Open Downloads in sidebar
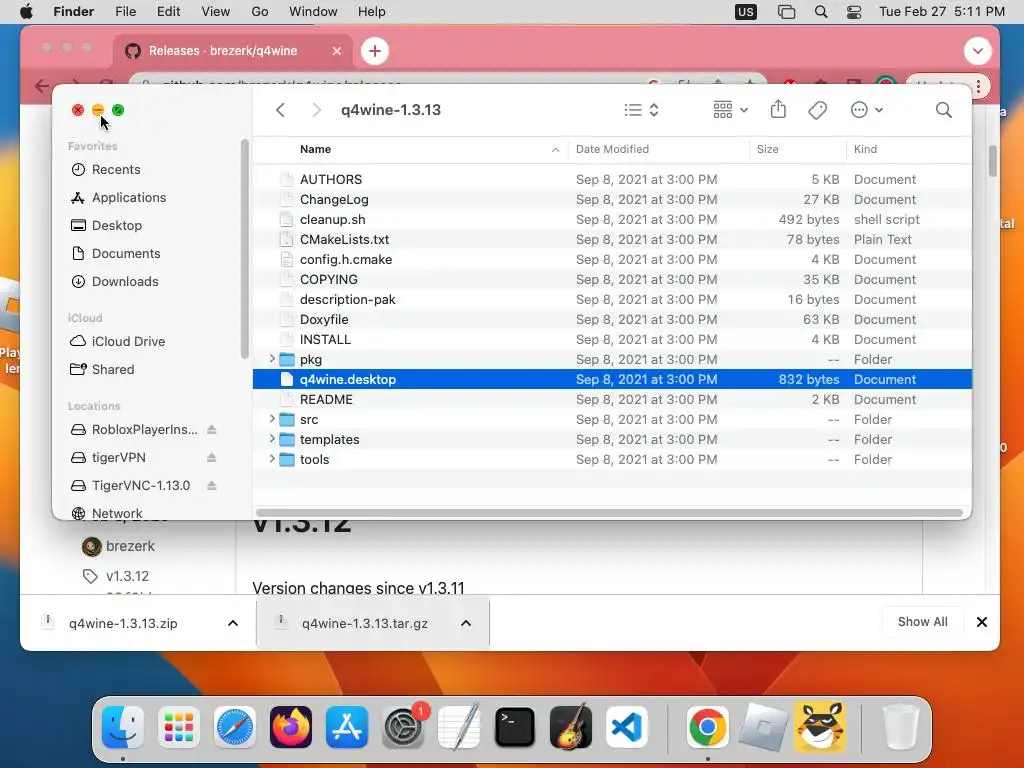 [125, 281]
